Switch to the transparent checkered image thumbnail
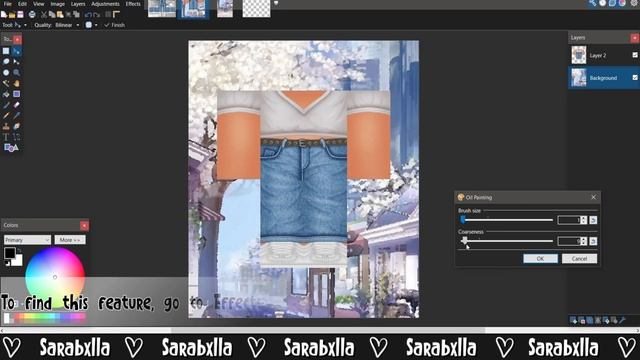The width and height of the screenshot is (640, 360). click(x=256, y=8)
